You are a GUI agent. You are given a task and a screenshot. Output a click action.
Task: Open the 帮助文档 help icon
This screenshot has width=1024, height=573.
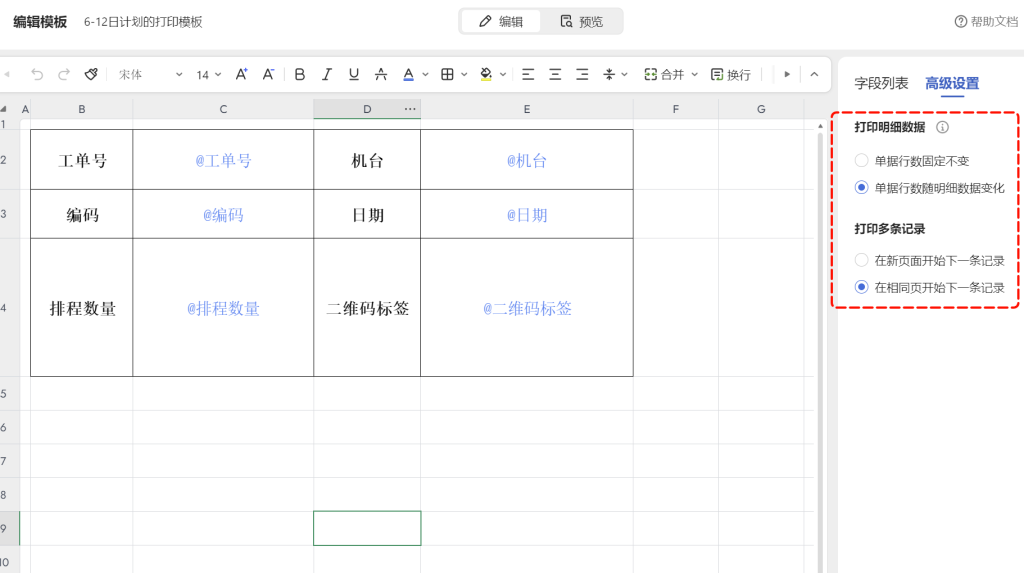(961, 22)
